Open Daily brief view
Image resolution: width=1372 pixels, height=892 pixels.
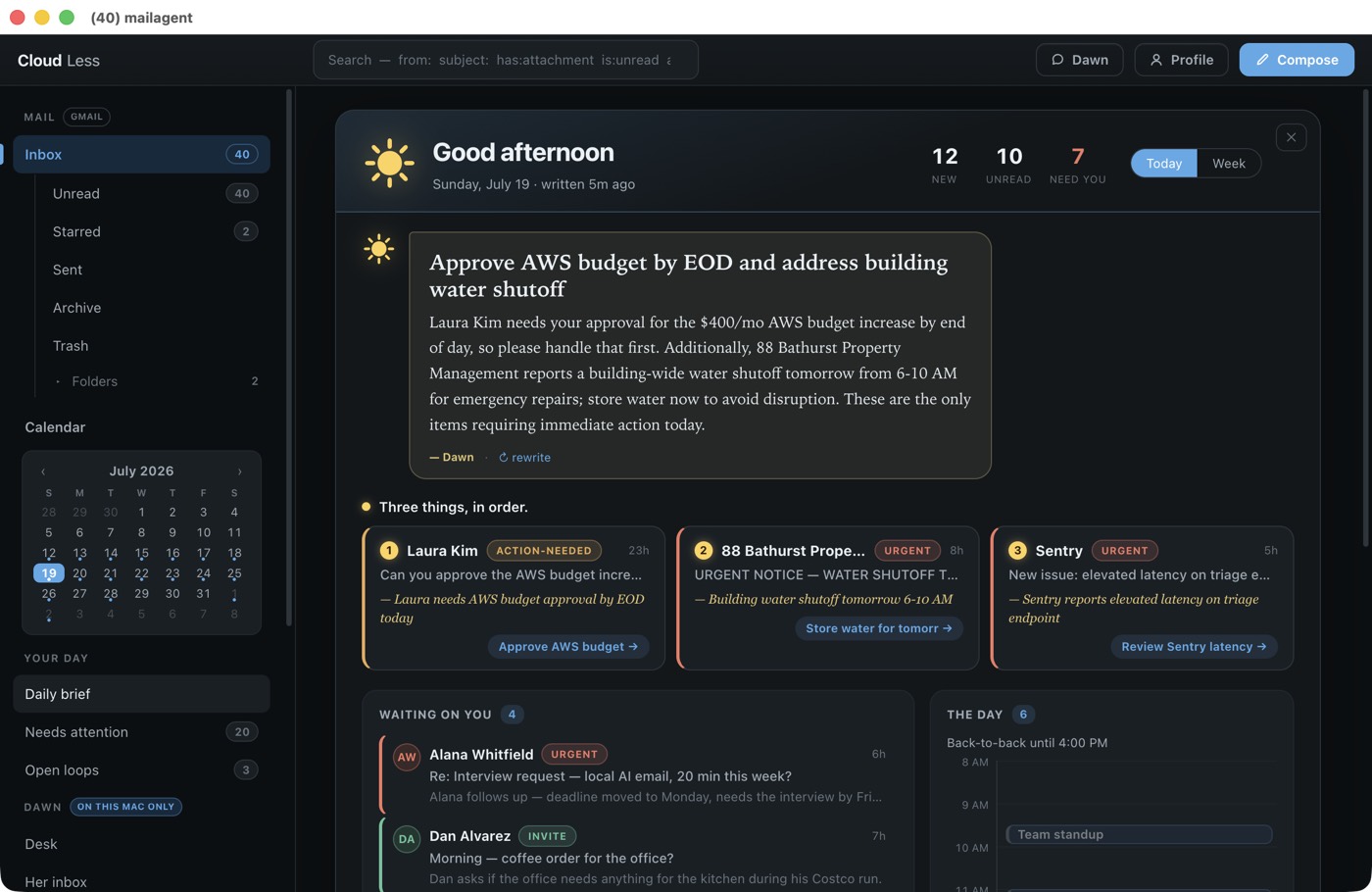(141, 694)
